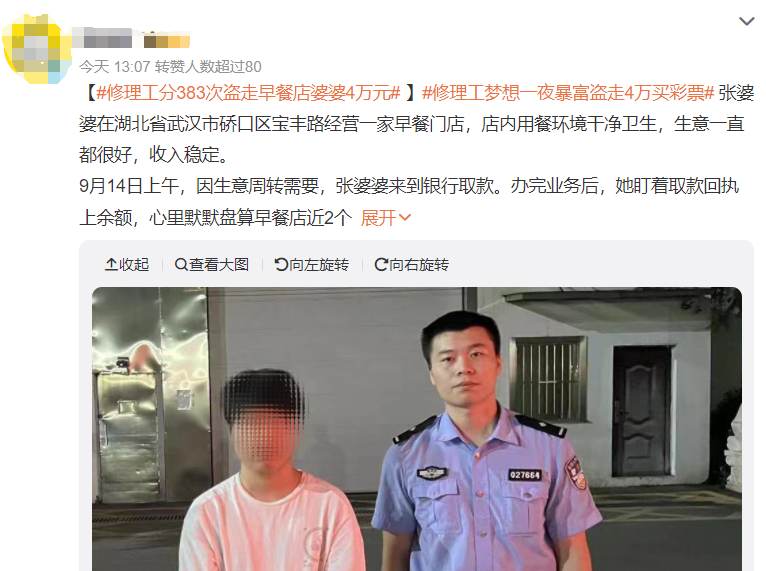Viewport: 766px width, 571px height.
Task: Click the 展开 chevron arrow
Action: 405,217
